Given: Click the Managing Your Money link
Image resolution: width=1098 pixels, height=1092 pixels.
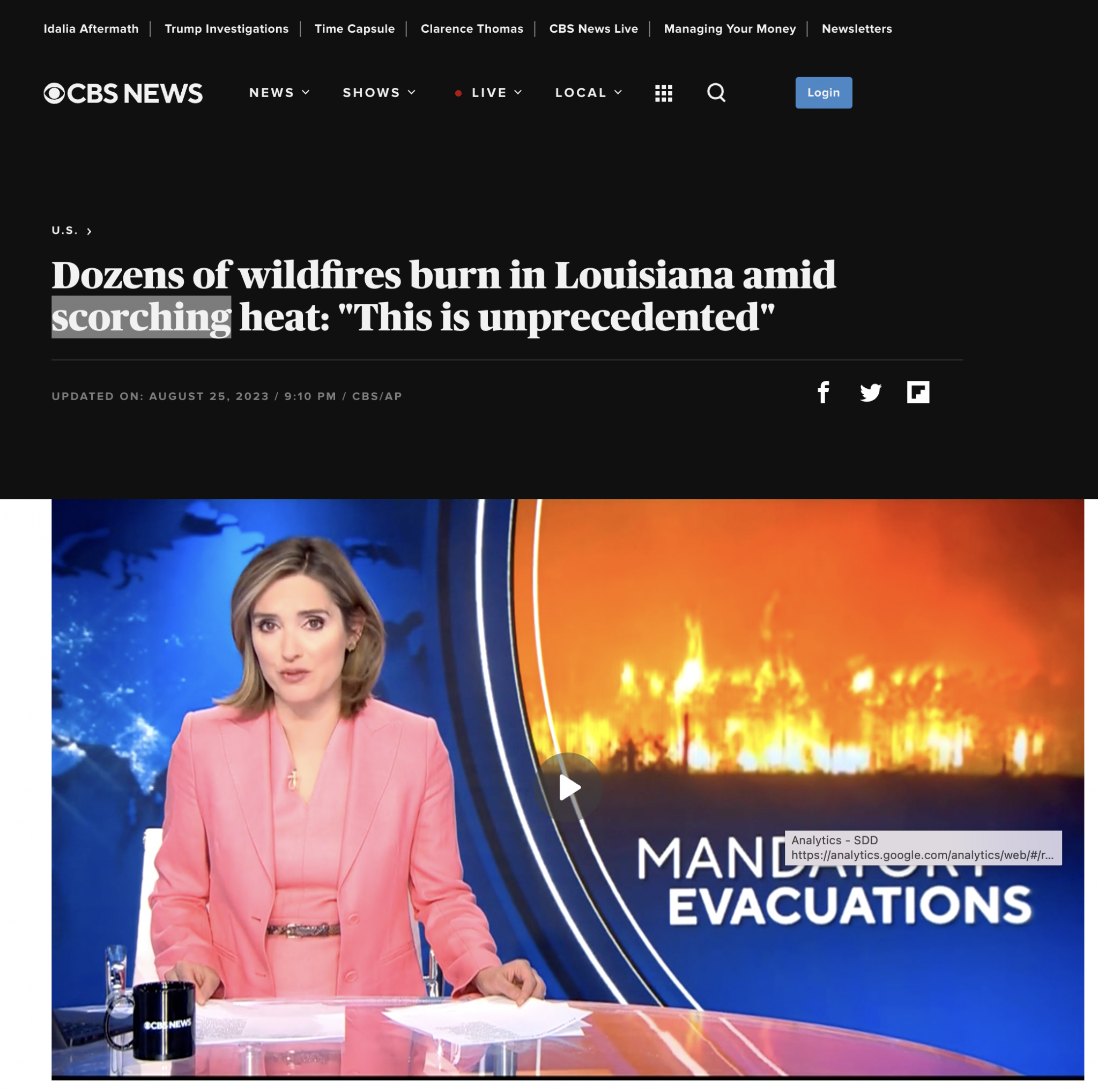Looking at the screenshot, I should coord(730,28).
